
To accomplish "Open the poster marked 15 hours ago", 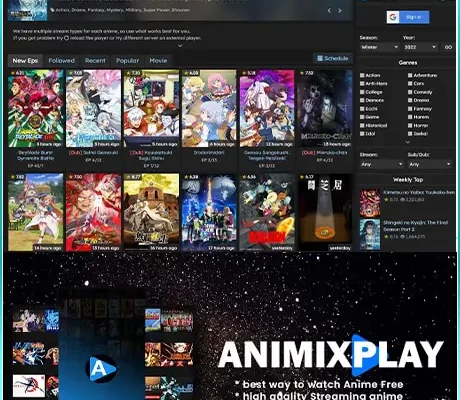I will pyautogui.click(x=93, y=212).
